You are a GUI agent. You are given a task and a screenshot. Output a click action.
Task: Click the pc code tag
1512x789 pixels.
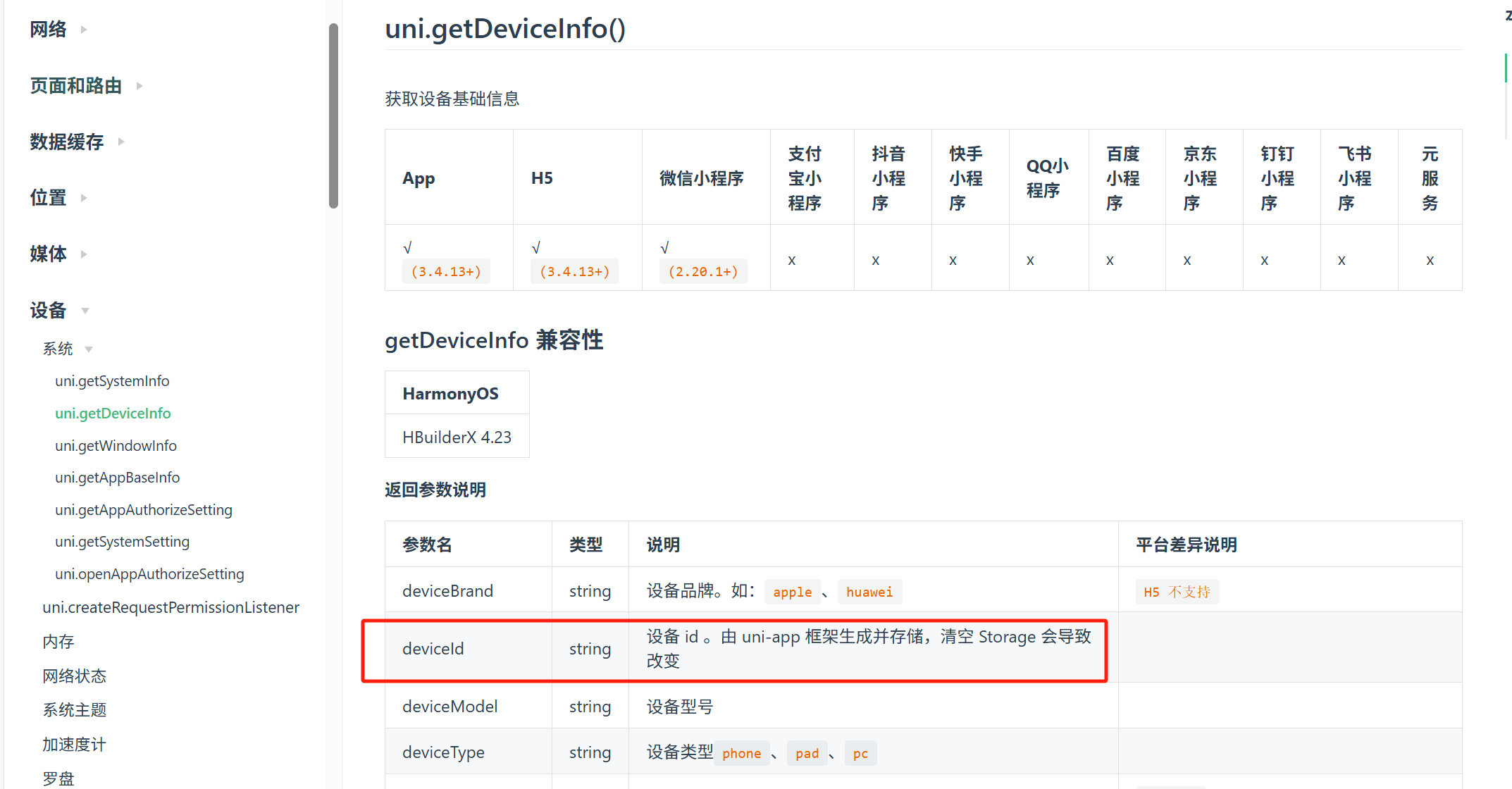(x=860, y=753)
